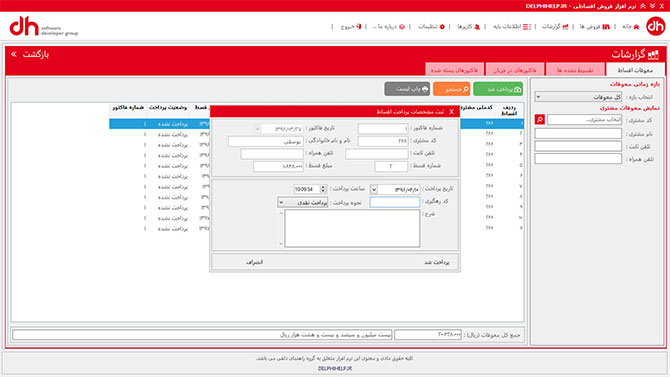Click the description text area scrollbar
The image size is (670, 377).
tap(281, 228)
